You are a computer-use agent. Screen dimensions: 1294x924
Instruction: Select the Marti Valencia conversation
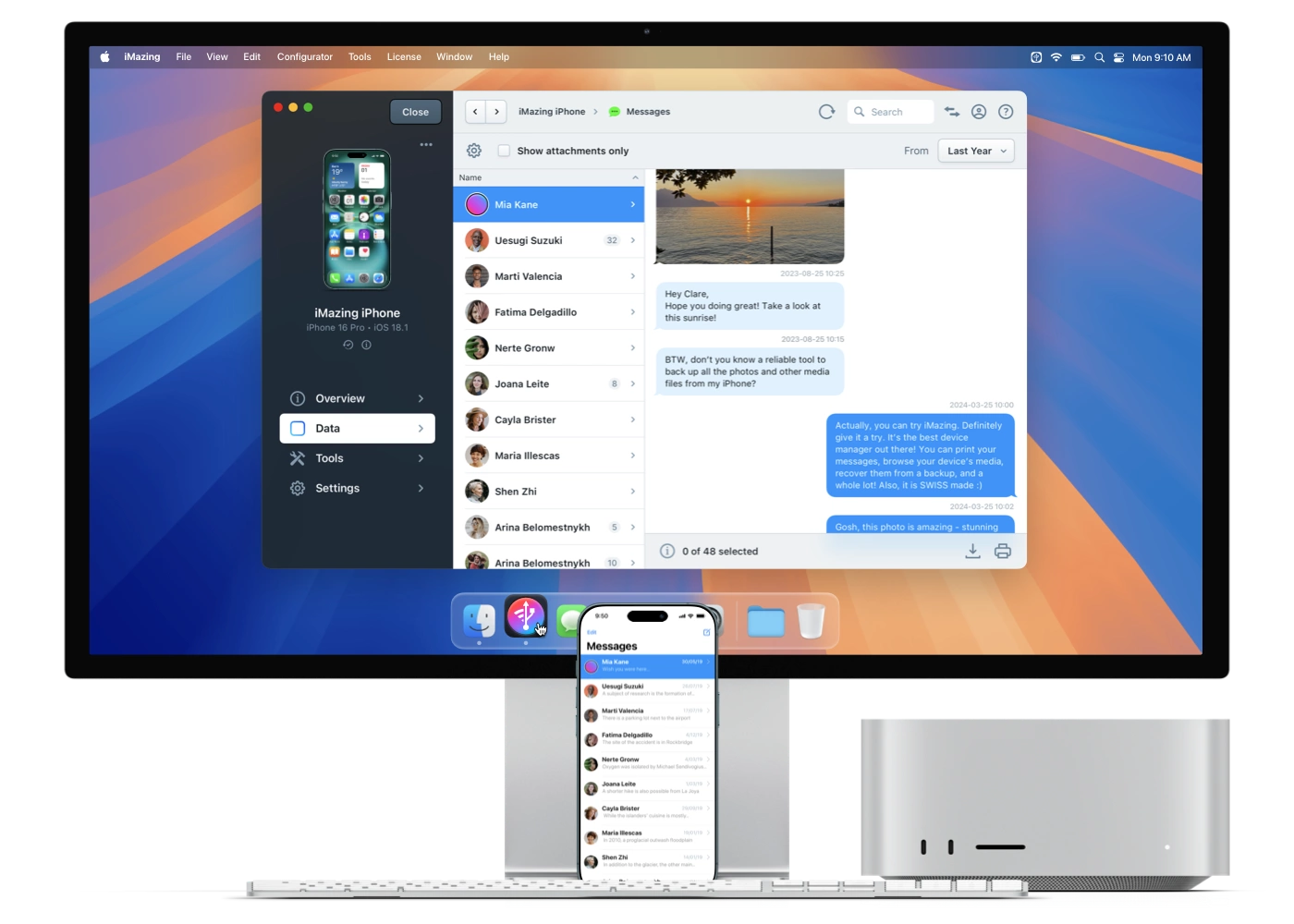coord(548,276)
